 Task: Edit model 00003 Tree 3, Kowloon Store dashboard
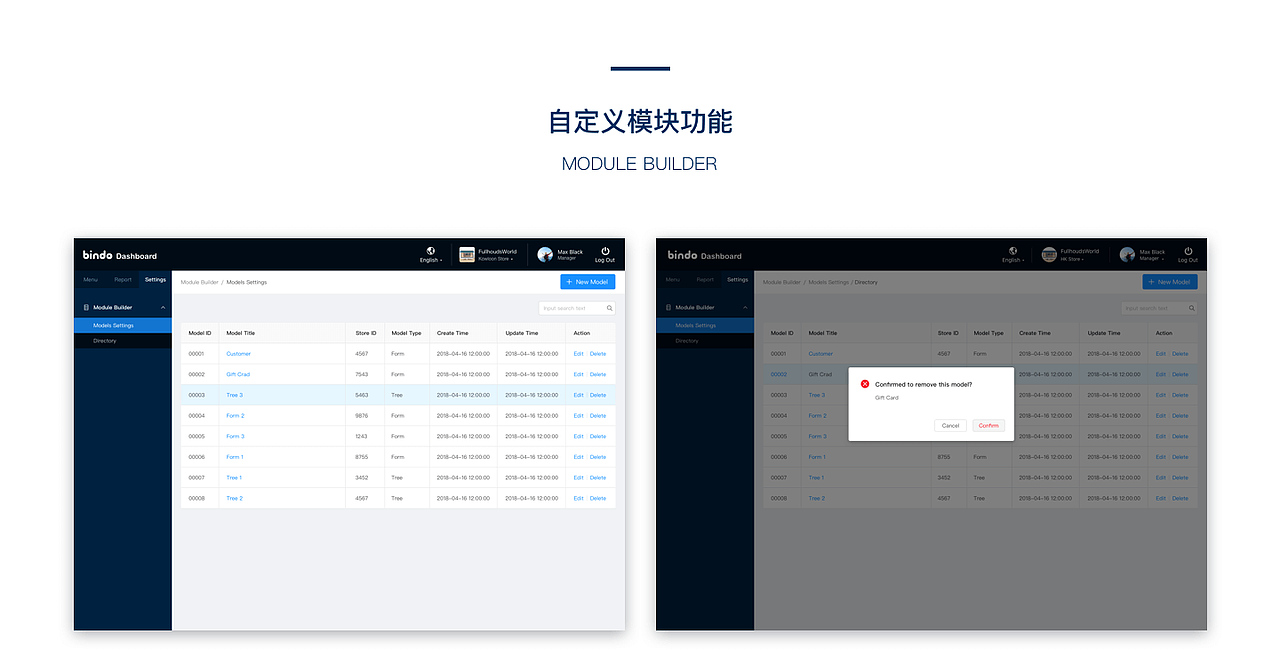coord(578,395)
